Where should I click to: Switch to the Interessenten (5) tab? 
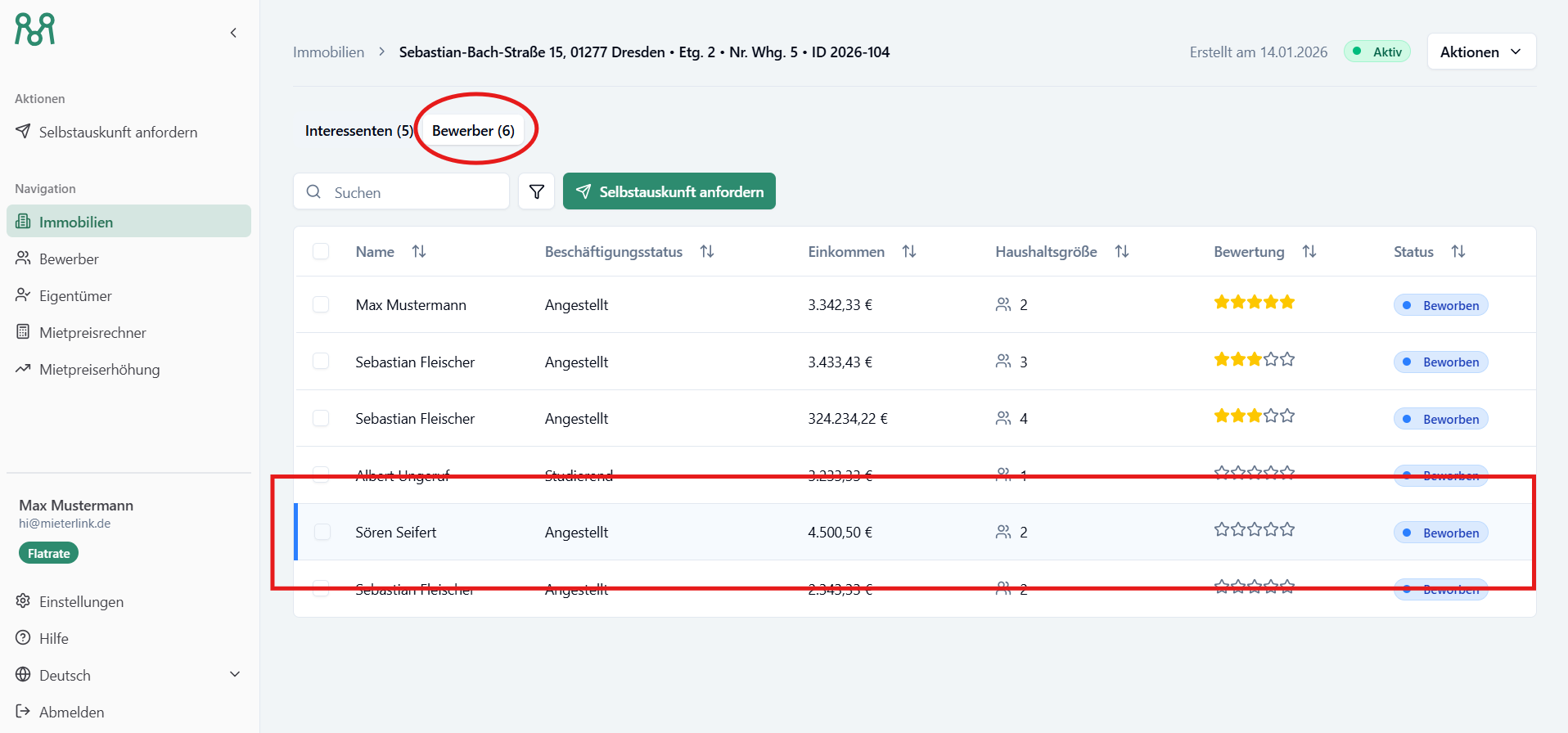point(358,131)
